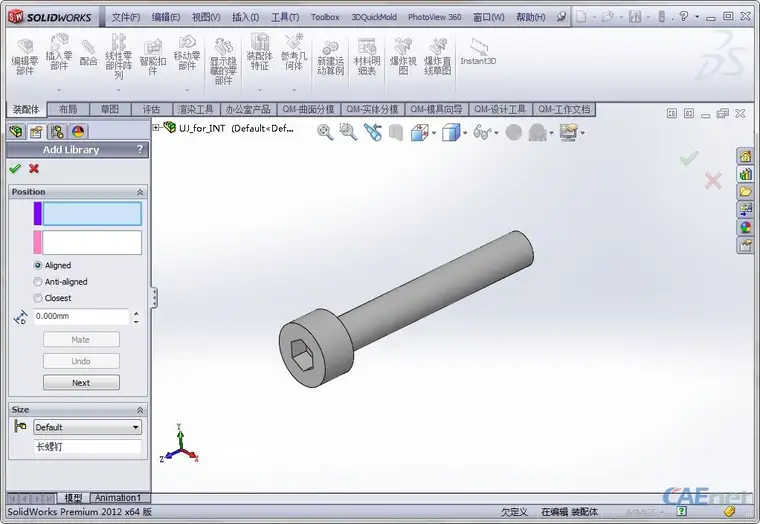Click the 0.000mm distance input field
Viewport: 760px width, 524px height.
[81, 316]
